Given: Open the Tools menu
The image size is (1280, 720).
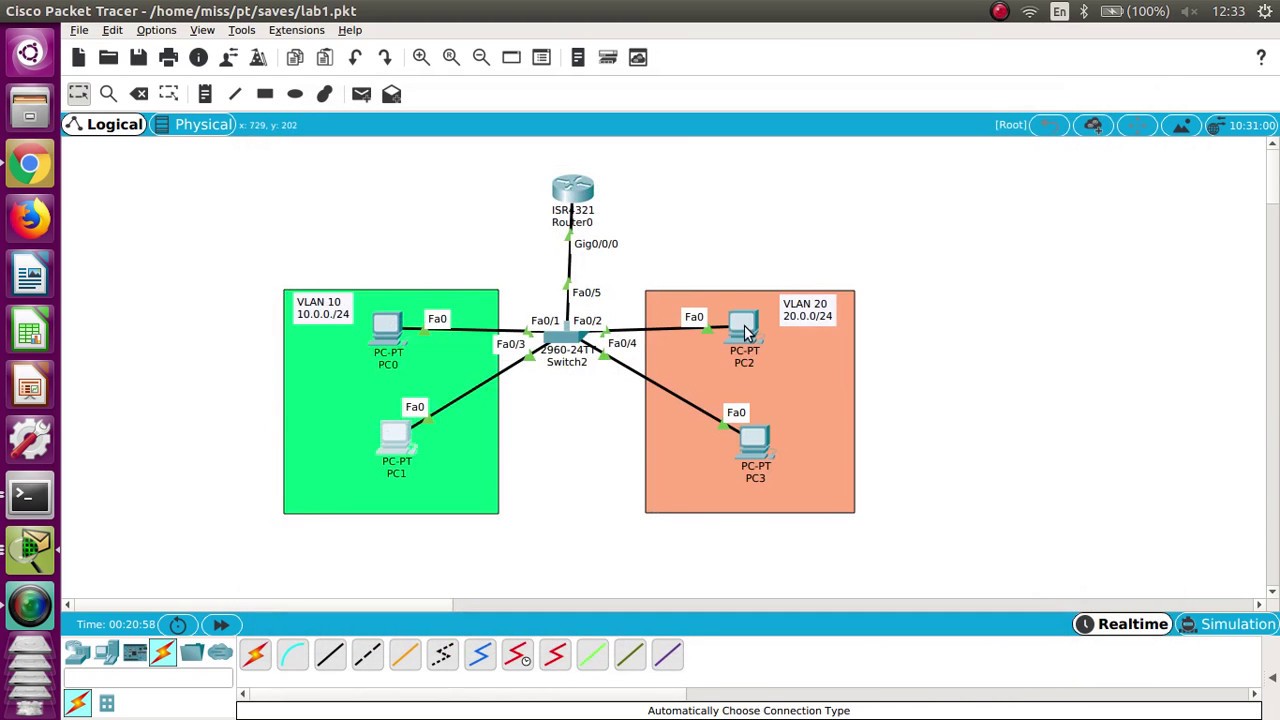Looking at the screenshot, I should pyautogui.click(x=241, y=30).
